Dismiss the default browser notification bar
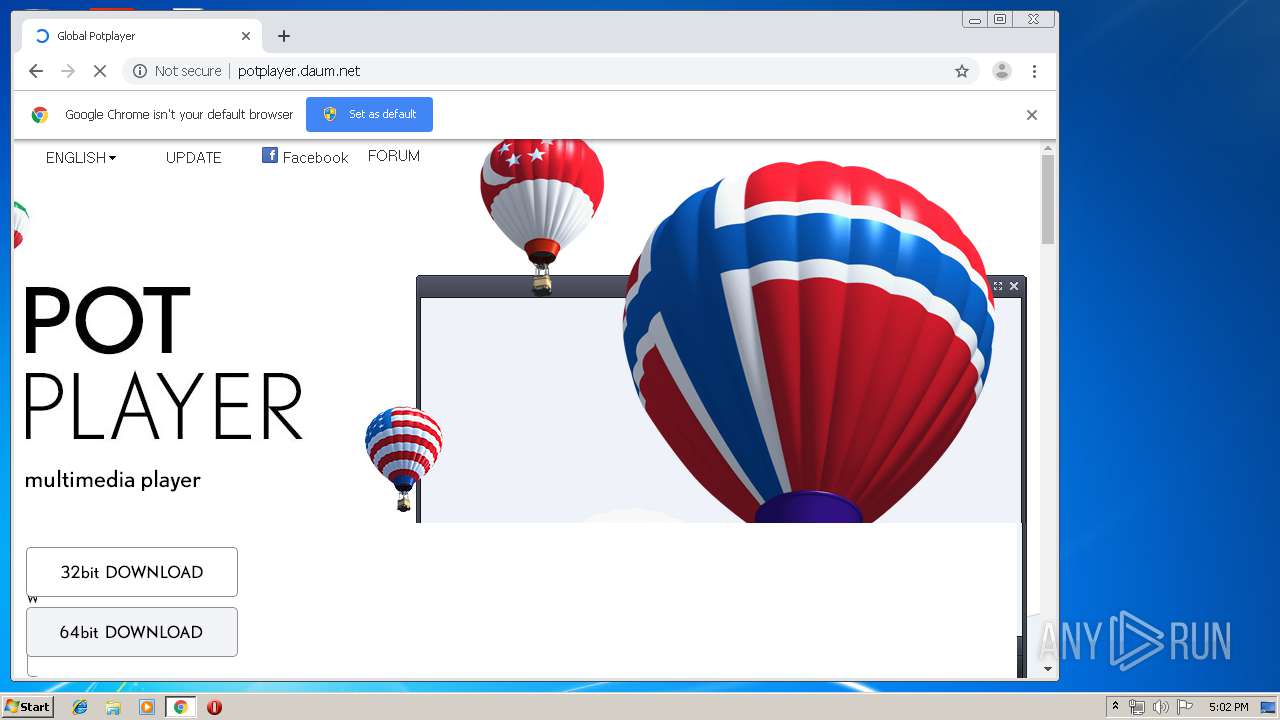Image resolution: width=1280 pixels, height=720 pixels. point(1031,115)
